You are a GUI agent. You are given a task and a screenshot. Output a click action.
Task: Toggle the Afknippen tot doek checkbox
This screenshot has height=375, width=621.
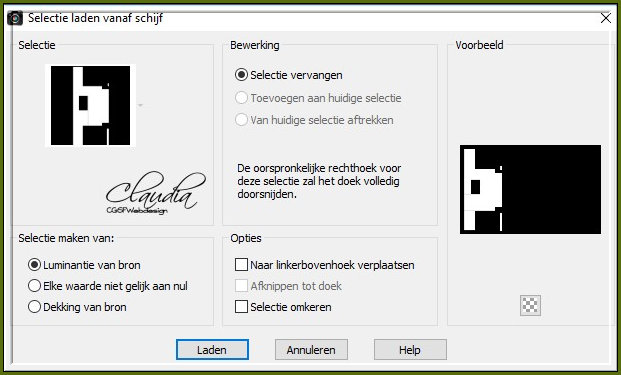241,286
